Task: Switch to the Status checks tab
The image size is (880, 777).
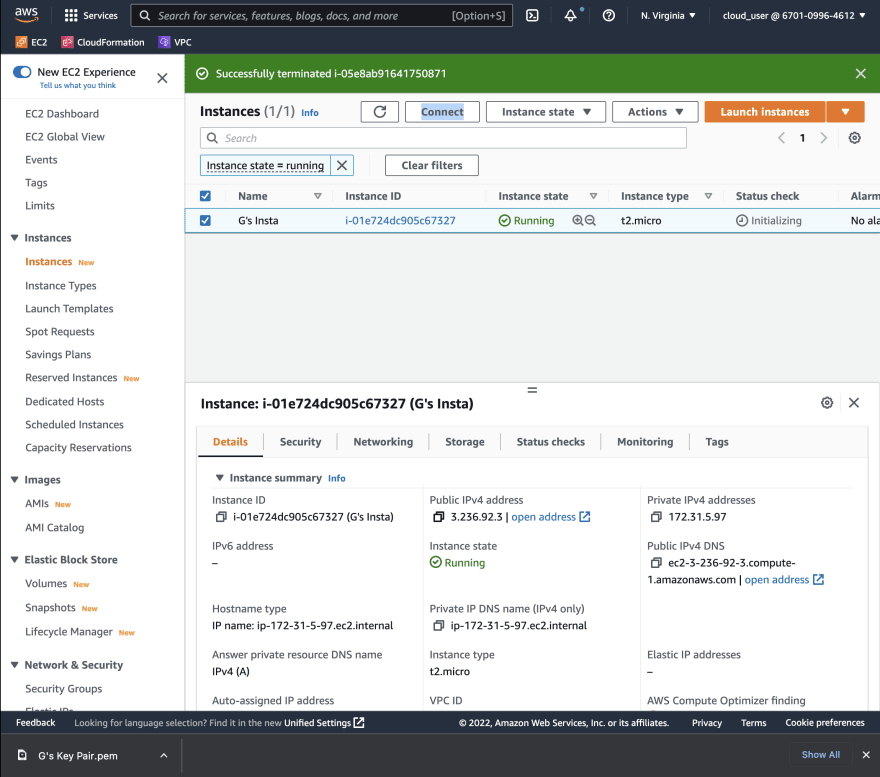Action: coord(551,442)
